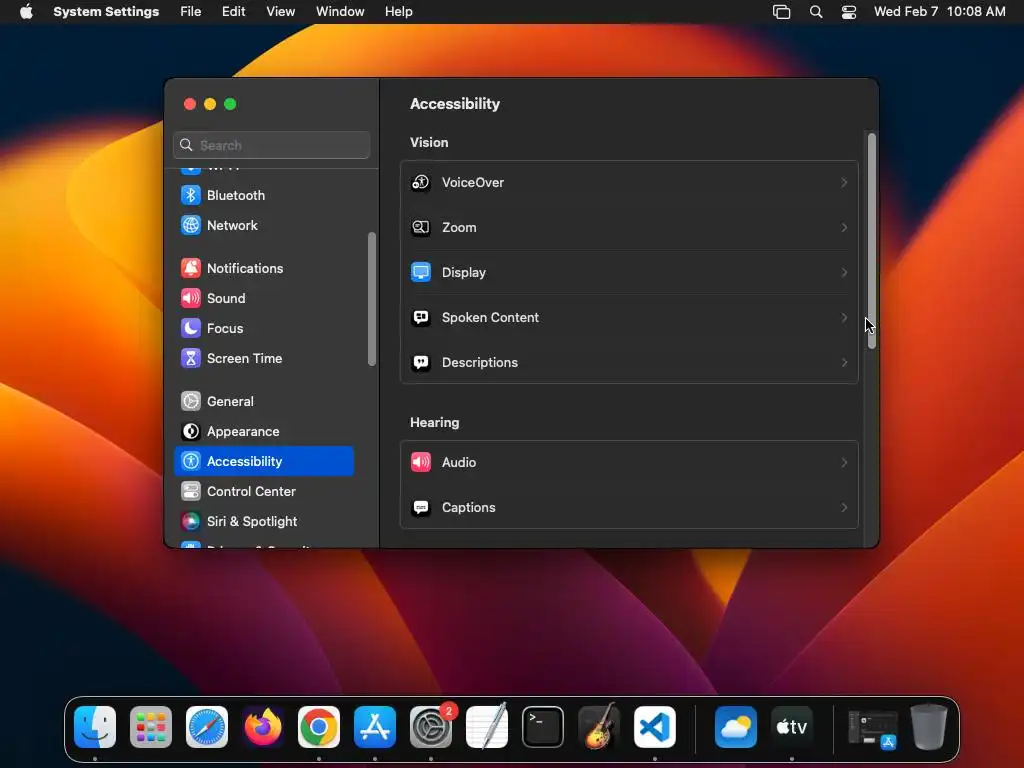Open the View menu
Image resolution: width=1024 pixels, height=768 pixels.
[x=280, y=12]
